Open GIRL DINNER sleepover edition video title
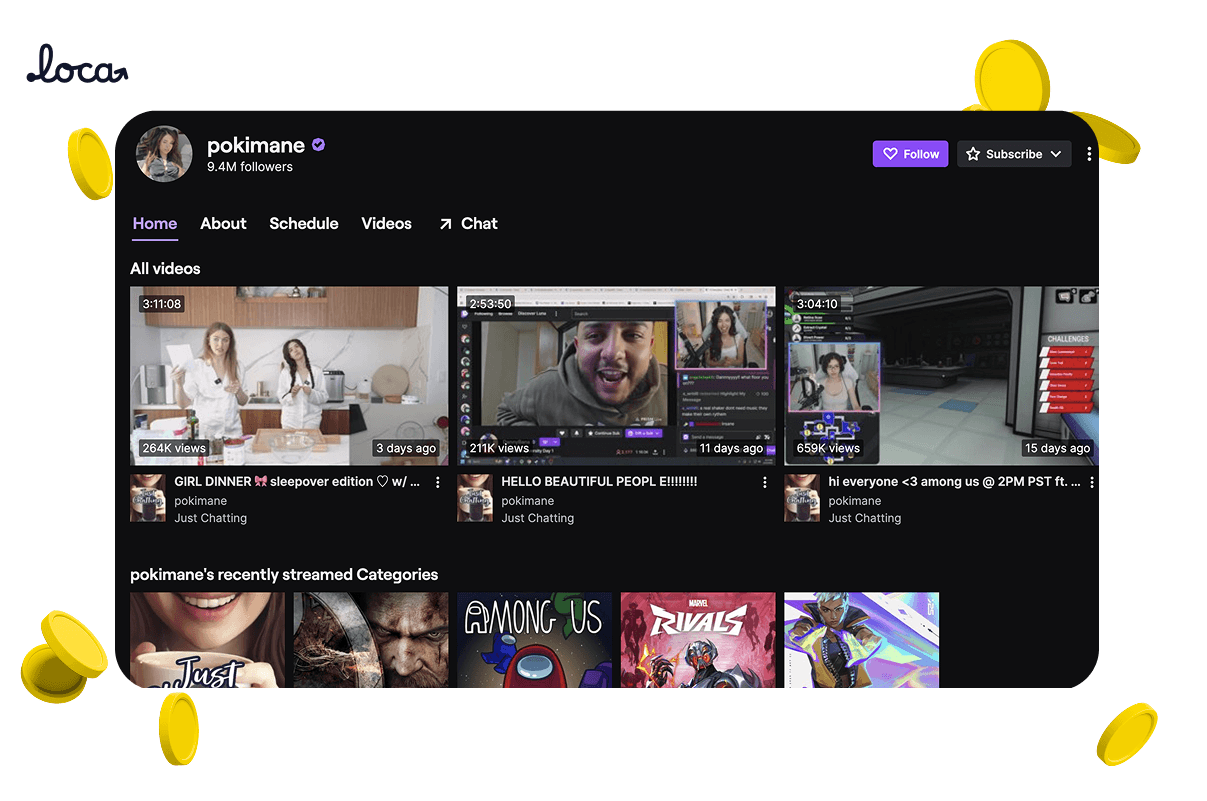Image resolution: width=1207 pixels, height=801 pixels. click(297, 482)
